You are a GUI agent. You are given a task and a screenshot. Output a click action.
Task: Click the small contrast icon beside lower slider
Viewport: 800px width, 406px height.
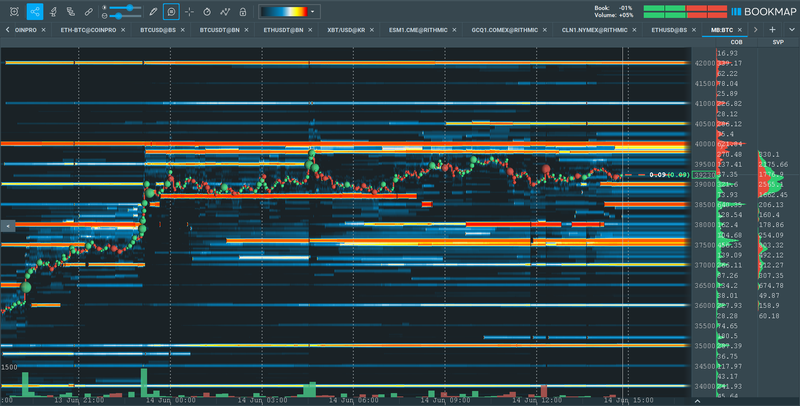click(105, 16)
